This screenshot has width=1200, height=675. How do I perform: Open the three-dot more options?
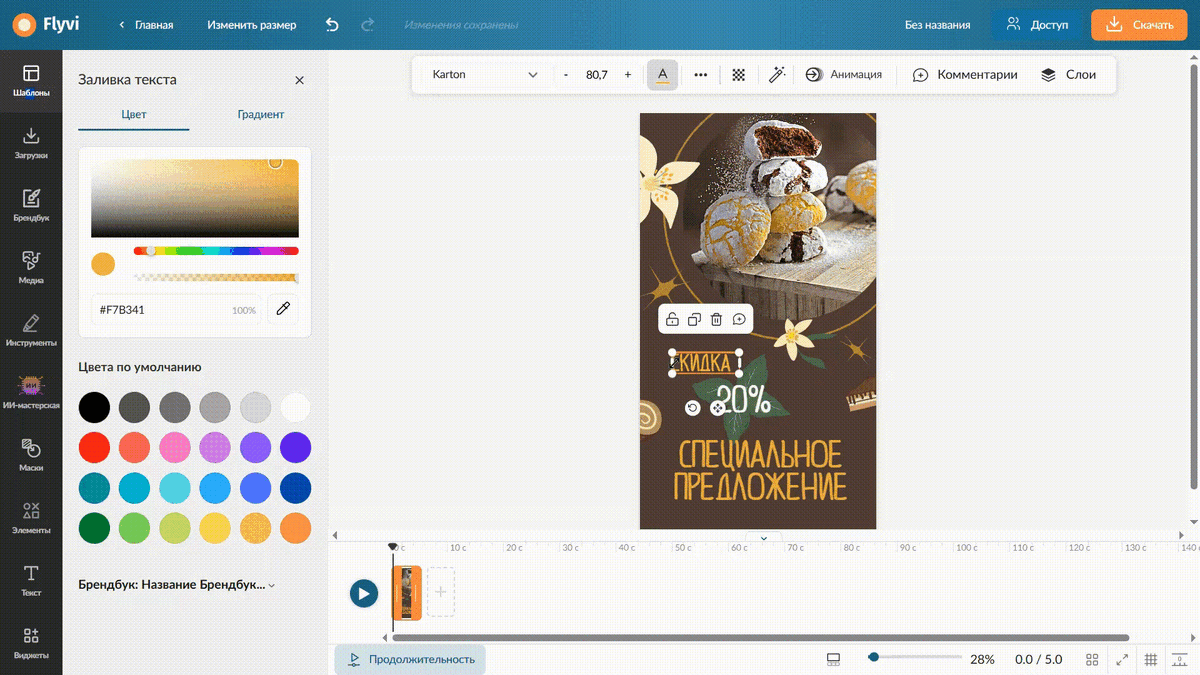(701, 75)
